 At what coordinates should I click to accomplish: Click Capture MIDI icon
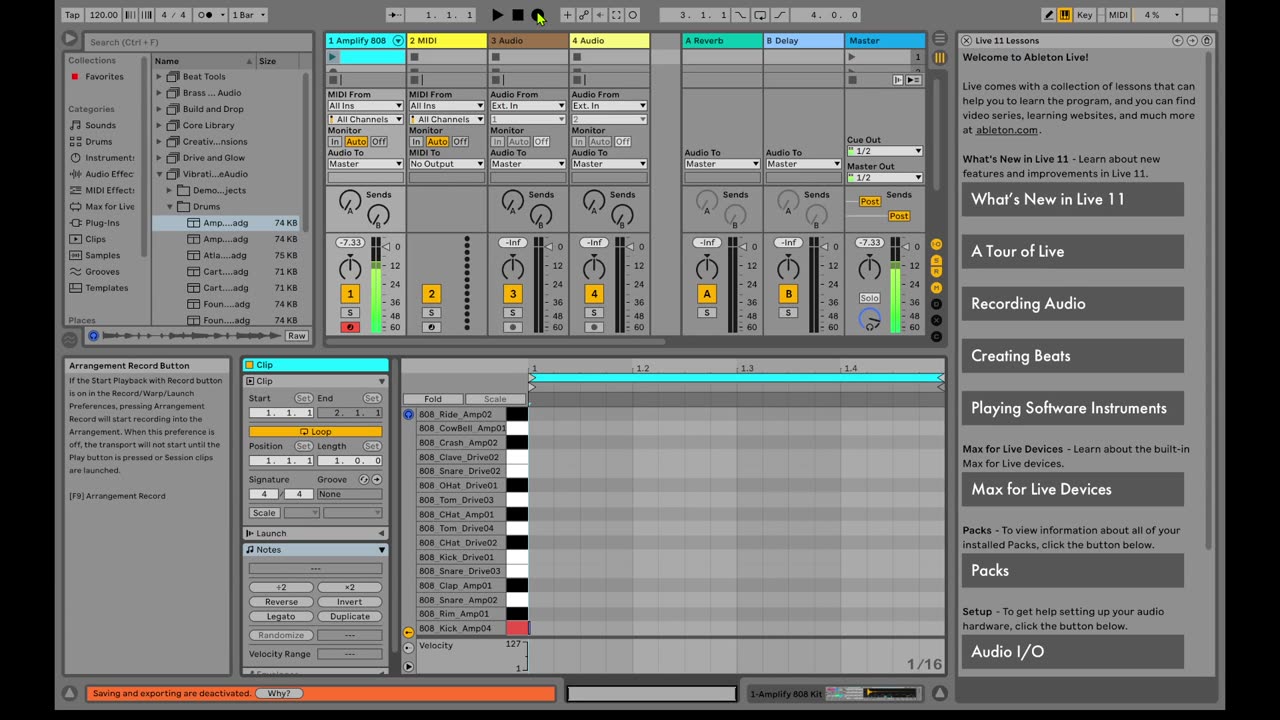pyautogui.click(x=616, y=15)
